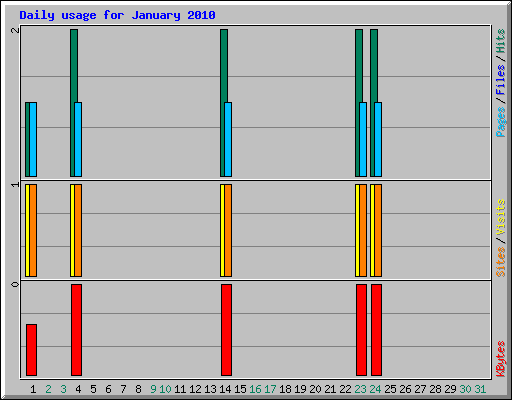The width and height of the screenshot is (512, 400).
Task: Click day label '13' on the x-axis
Action: pos(210,389)
